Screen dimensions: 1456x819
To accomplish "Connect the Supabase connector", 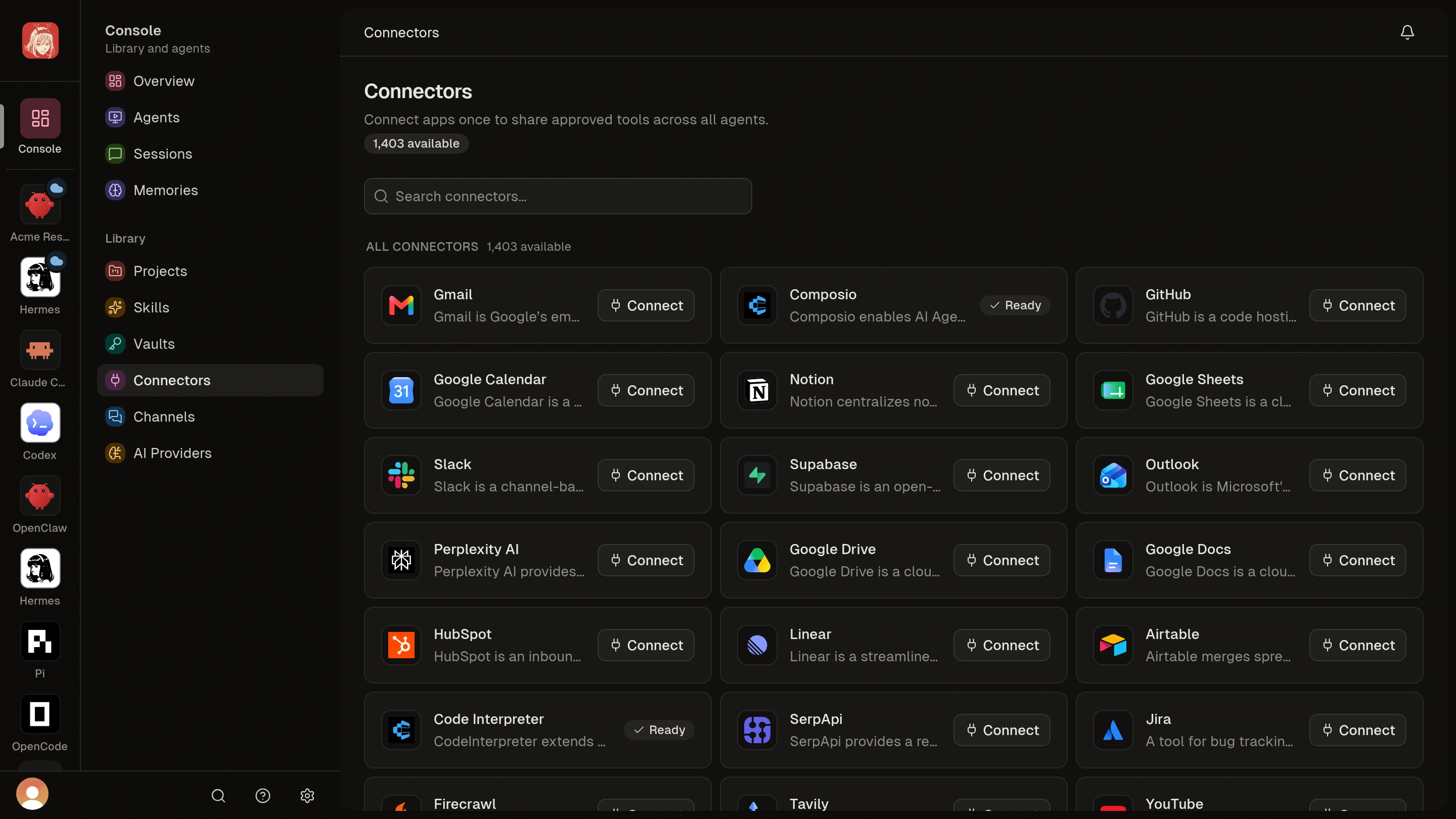I will point(1002,475).
